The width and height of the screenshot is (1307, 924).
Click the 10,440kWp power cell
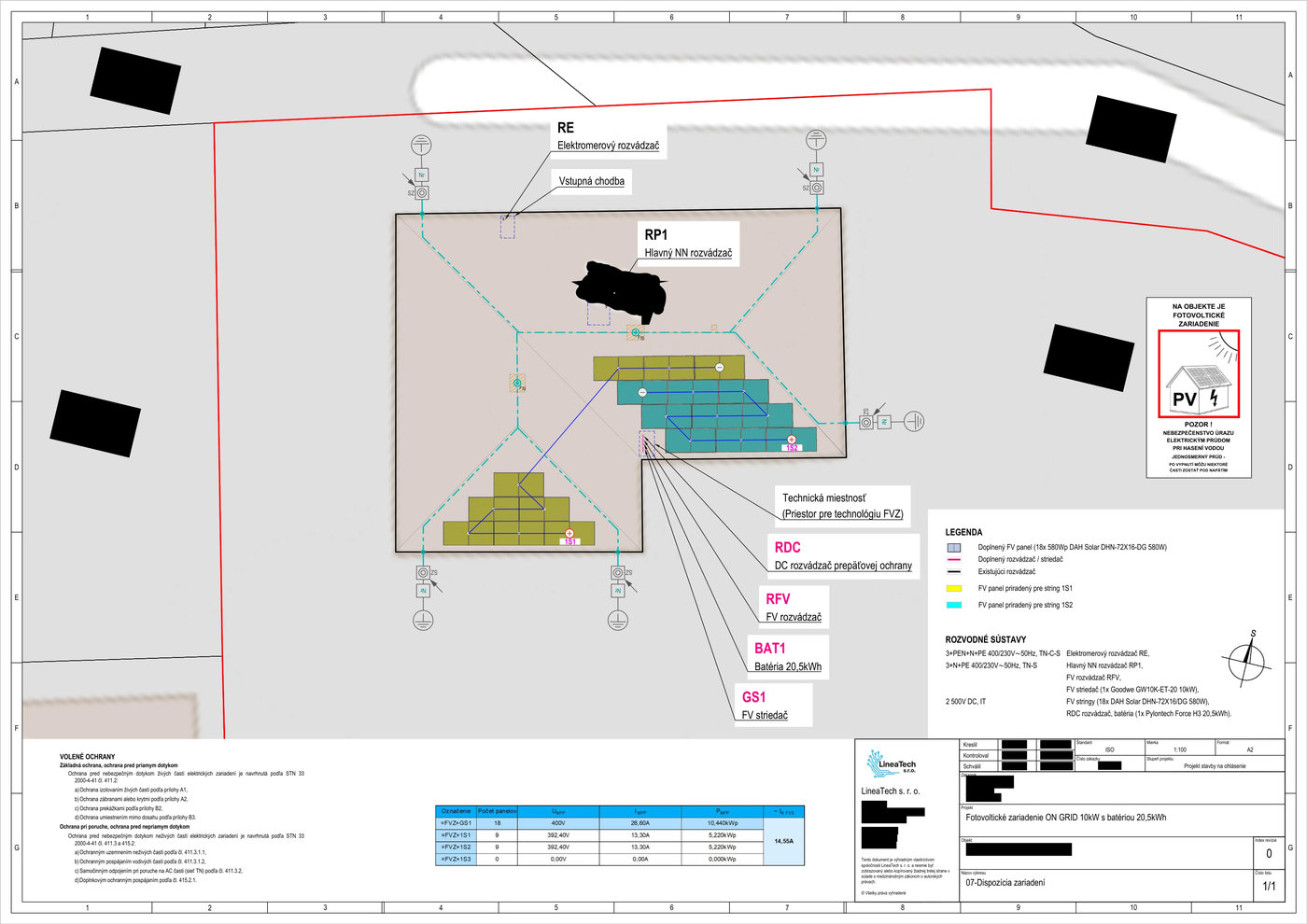tap(723, 823)
